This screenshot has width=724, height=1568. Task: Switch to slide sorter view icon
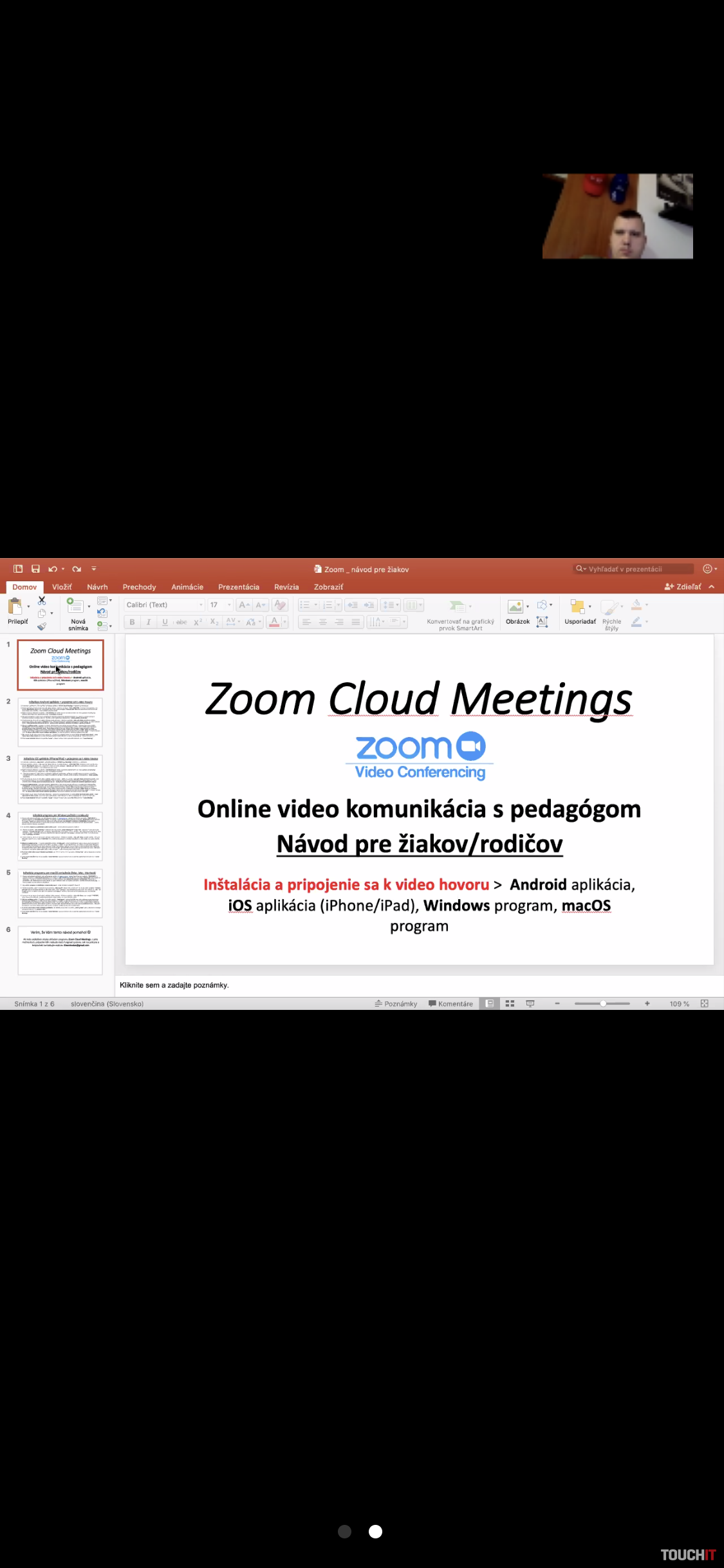[510, 1003]
